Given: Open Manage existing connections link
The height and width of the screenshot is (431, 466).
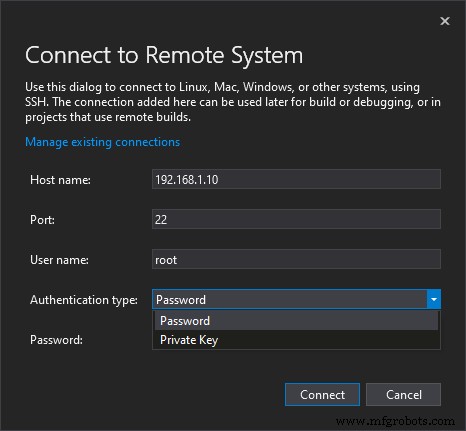Looking at the screenshot, I should point(103,142).
